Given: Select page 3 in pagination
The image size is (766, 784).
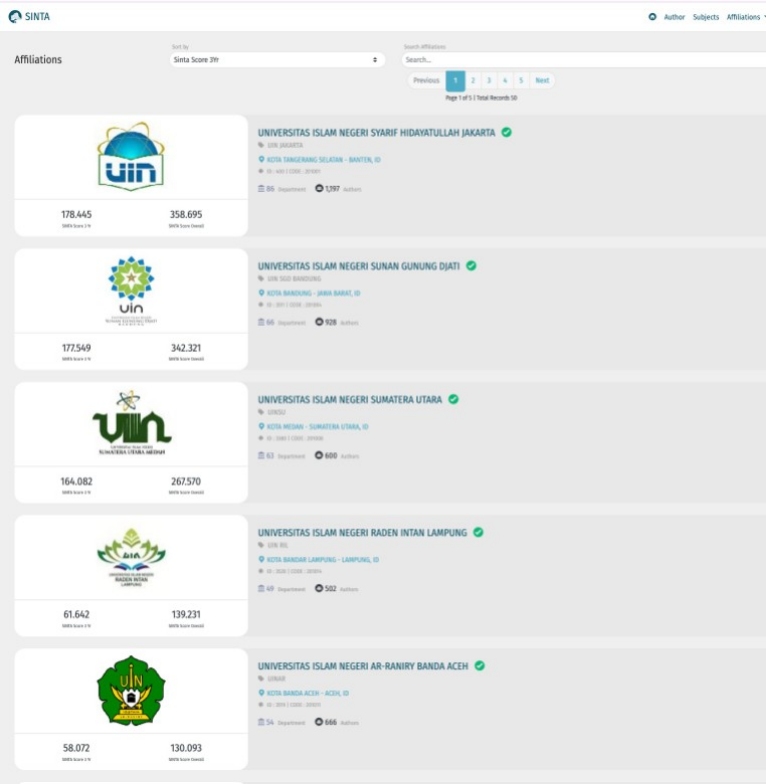Looking at the screenshot, I should pos(488,80).
